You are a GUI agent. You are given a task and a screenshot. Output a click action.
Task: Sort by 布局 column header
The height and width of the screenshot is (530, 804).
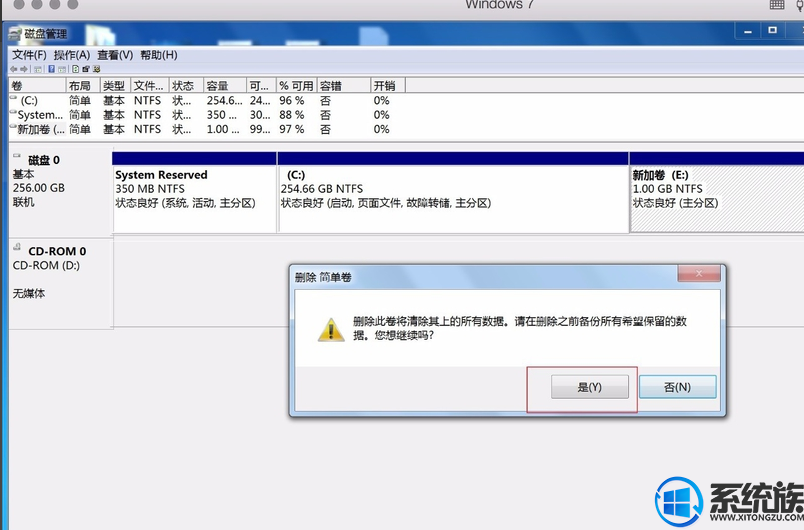tap(83, 86)
